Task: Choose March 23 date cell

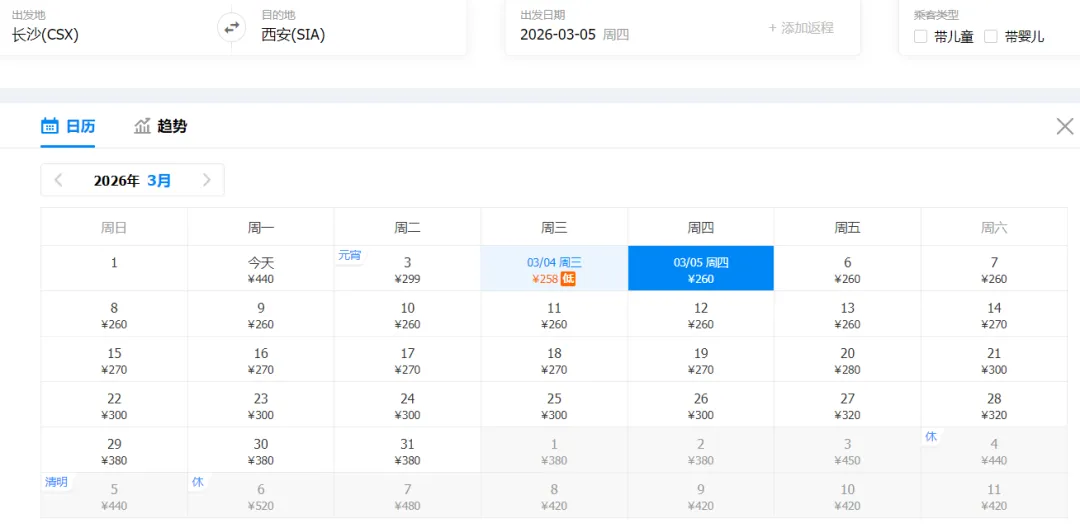Action: [x=261, y=405]
